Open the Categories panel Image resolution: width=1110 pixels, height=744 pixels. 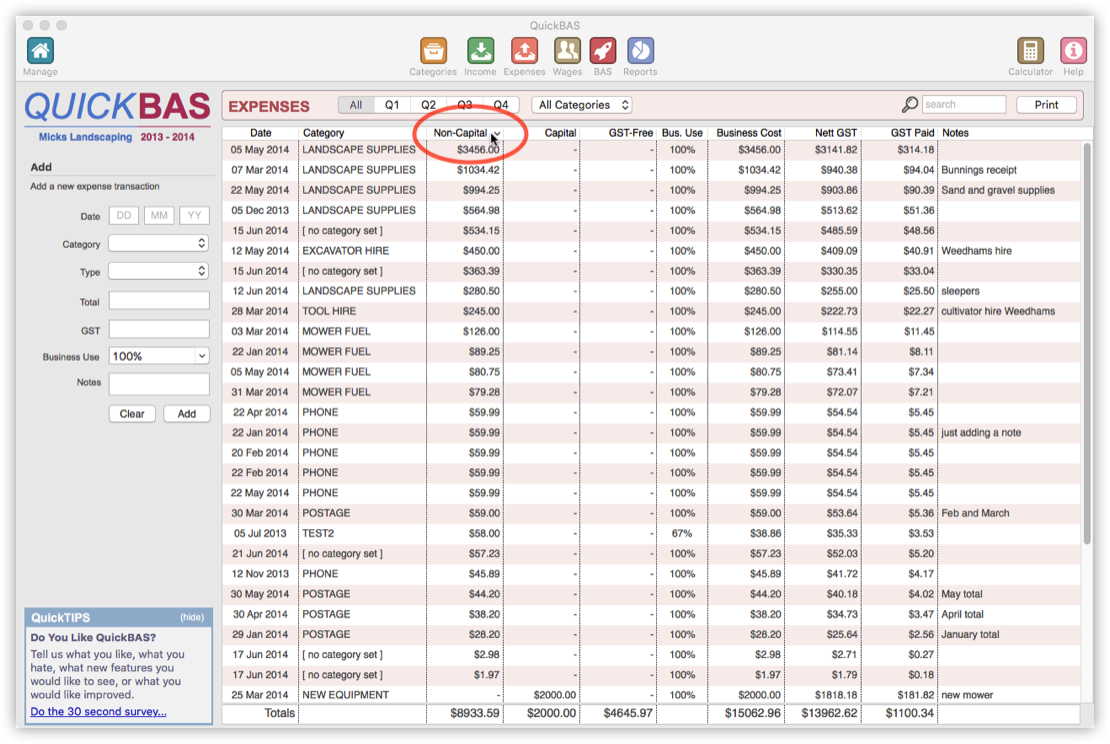pos(432,50)
